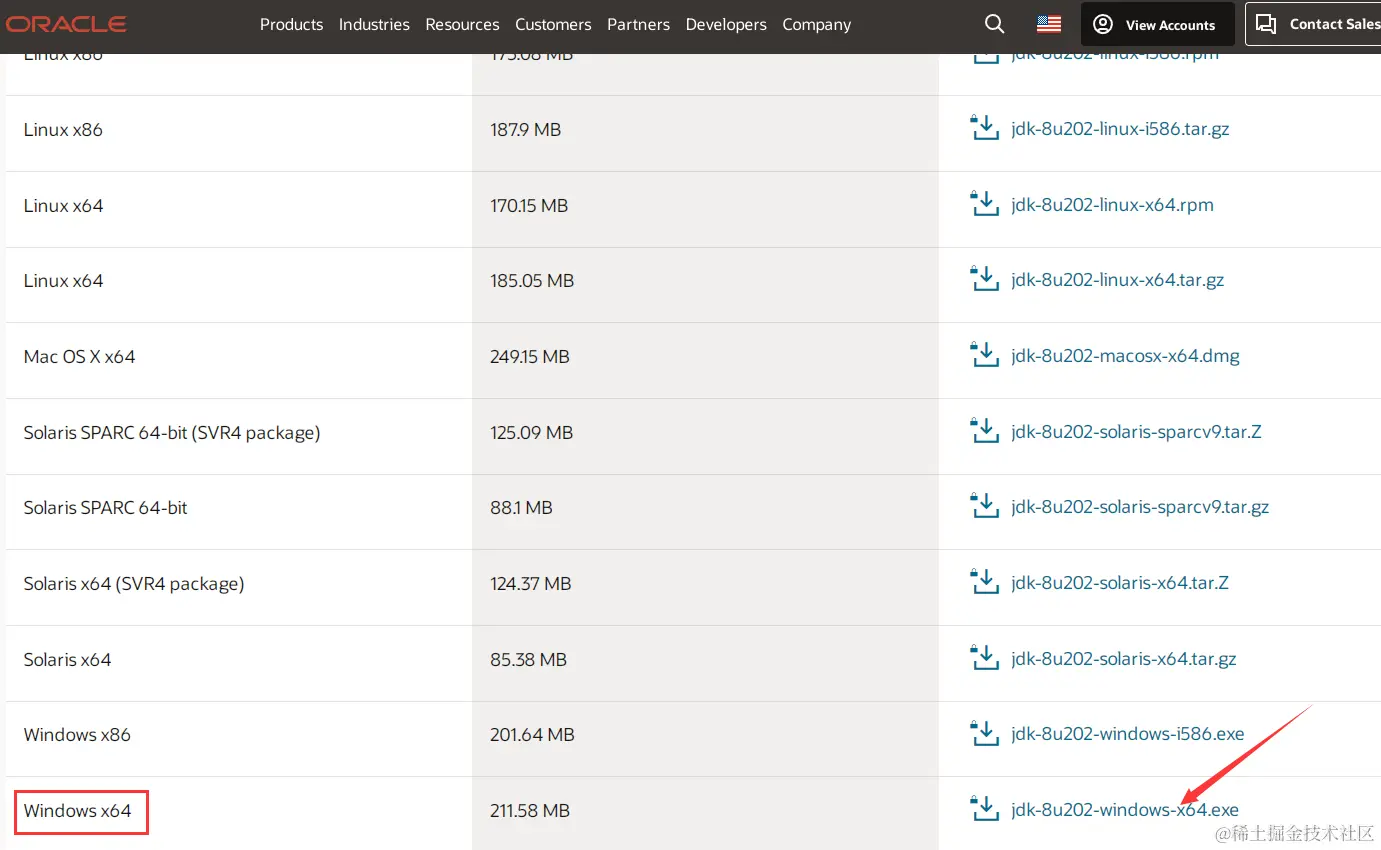Viewport: 1381px width, 850px height.
Task: Select the Linux x86 platform text
Action: (63, 130)
